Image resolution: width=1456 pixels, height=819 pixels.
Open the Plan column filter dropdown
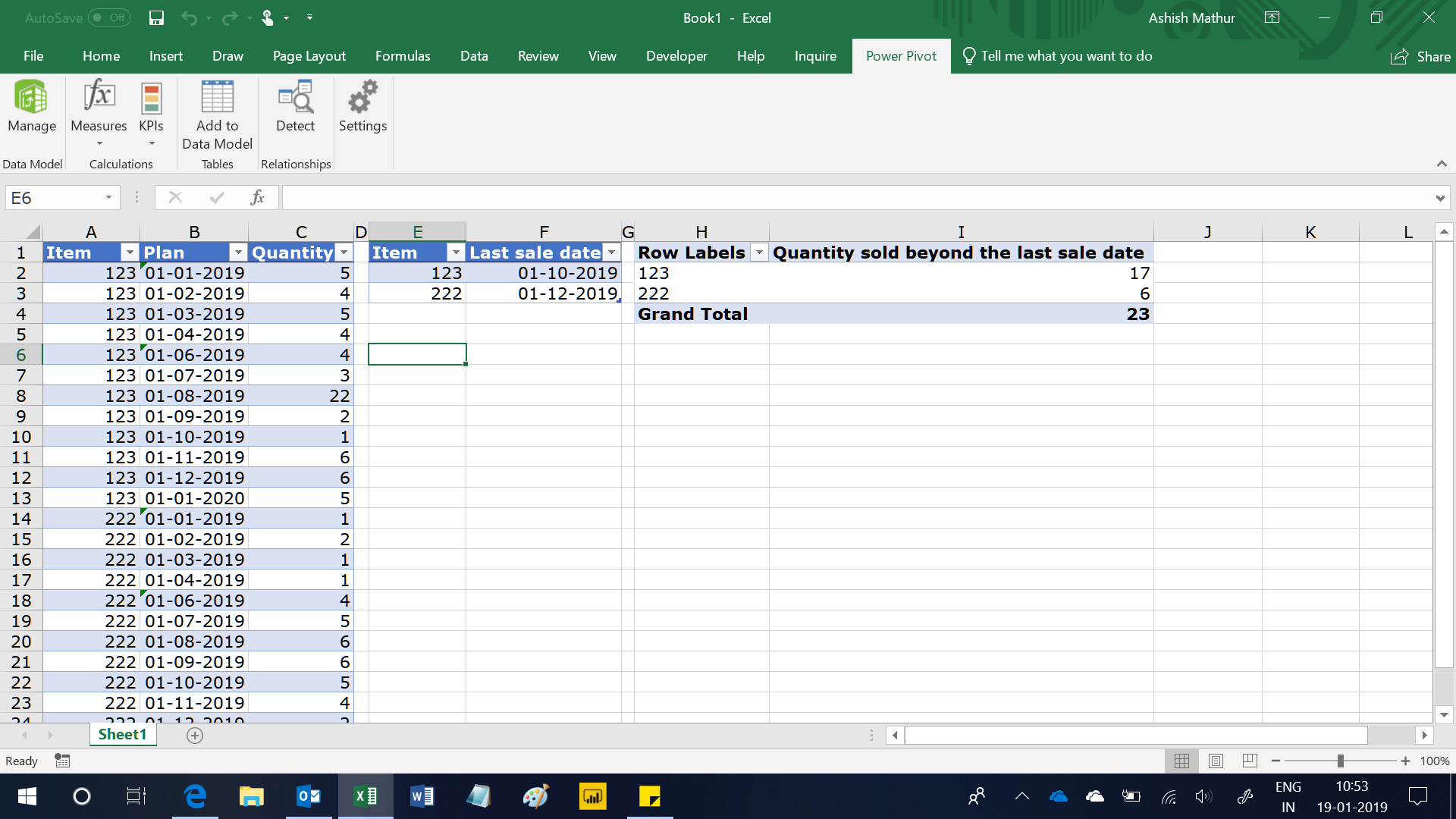point(238,253)
